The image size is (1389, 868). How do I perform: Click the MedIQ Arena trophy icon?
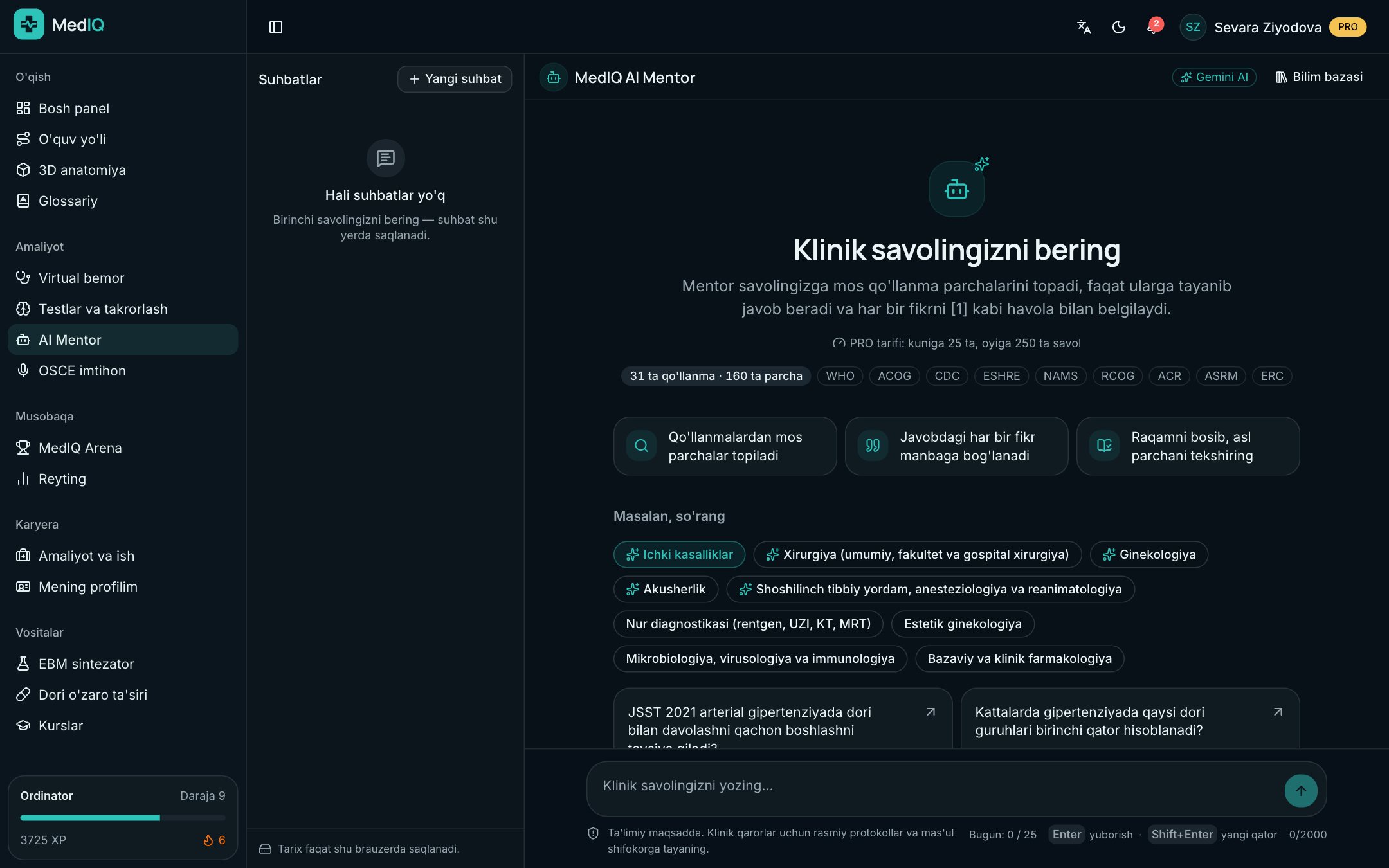click(x=23, y=448)
